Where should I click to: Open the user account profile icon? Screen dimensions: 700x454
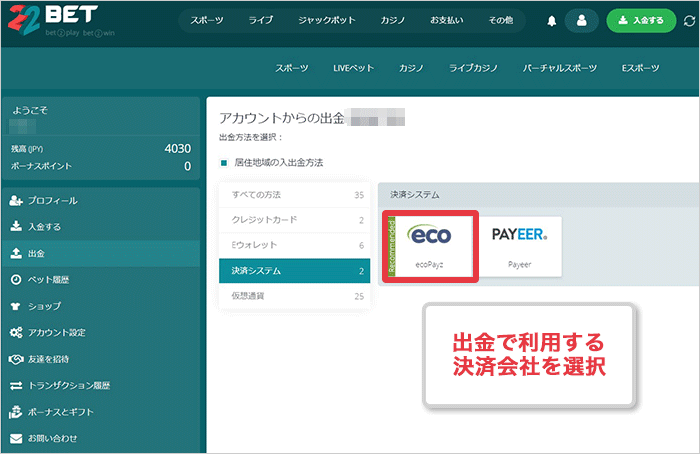(581, 21)
